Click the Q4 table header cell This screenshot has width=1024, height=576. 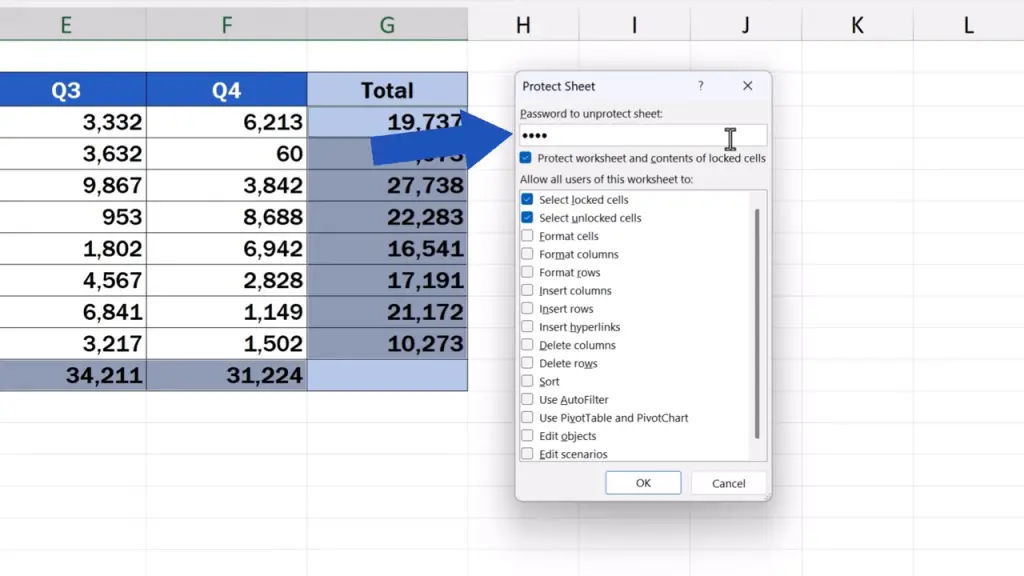coord(226,91)
